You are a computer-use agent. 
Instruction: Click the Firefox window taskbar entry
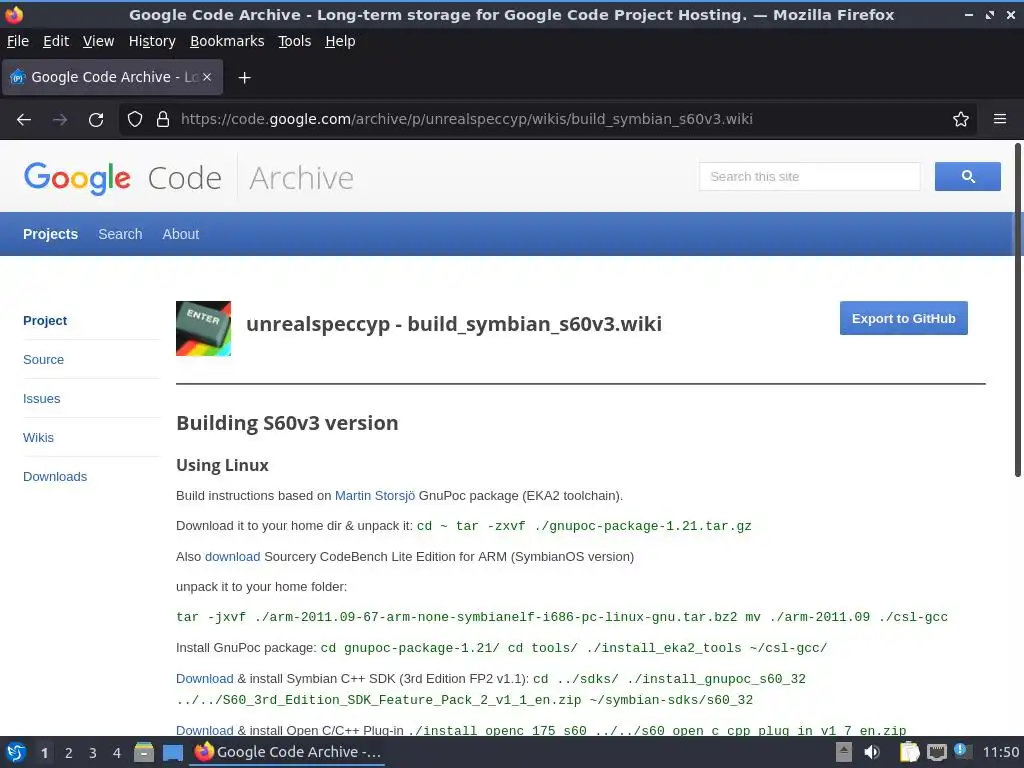tap(287, 752)
